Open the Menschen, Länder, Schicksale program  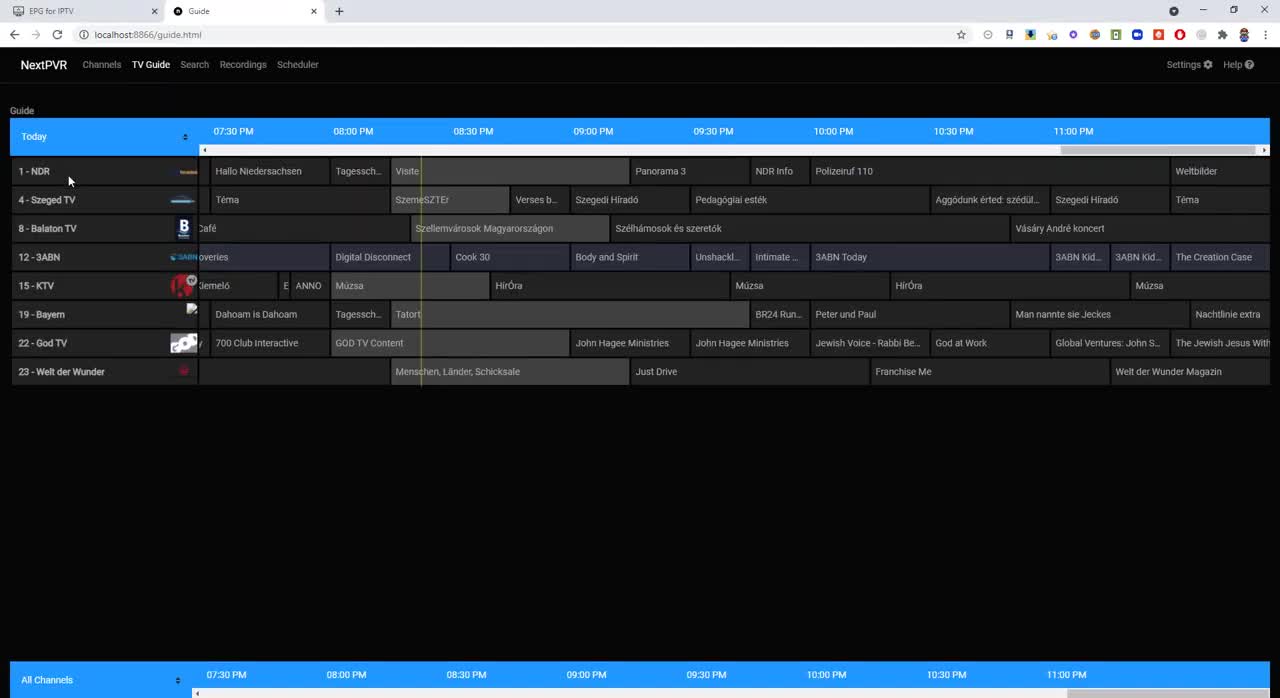(x=510, y=372)
